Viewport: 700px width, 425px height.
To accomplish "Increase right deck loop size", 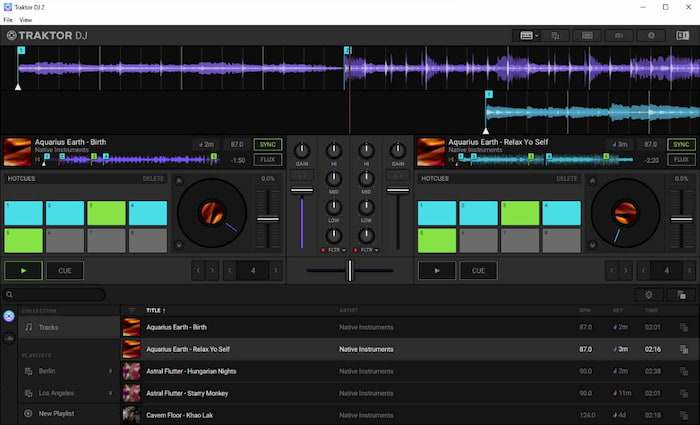I will [689, 271].
